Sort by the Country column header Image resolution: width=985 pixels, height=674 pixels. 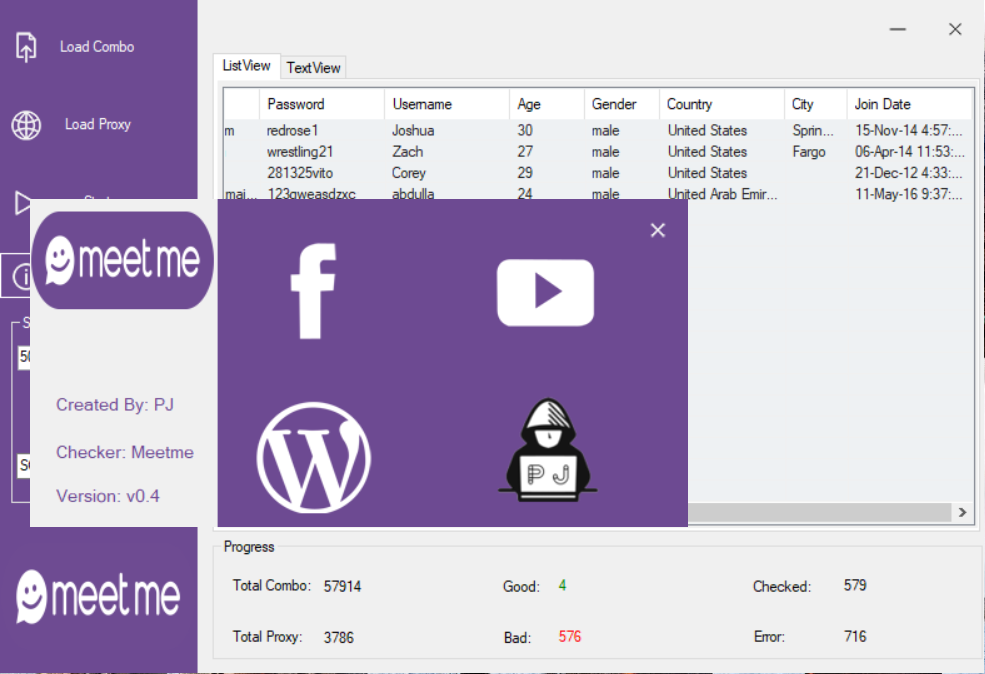click(722, 104)
